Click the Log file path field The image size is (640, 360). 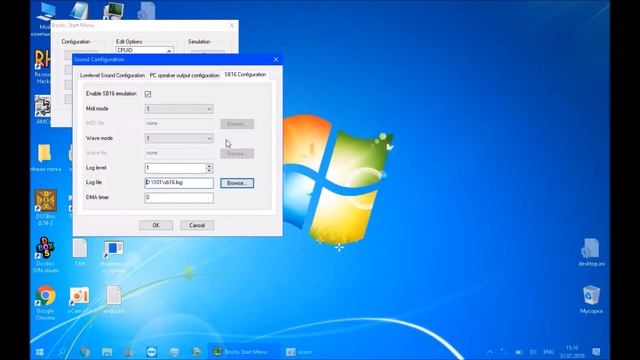[179, 183]
